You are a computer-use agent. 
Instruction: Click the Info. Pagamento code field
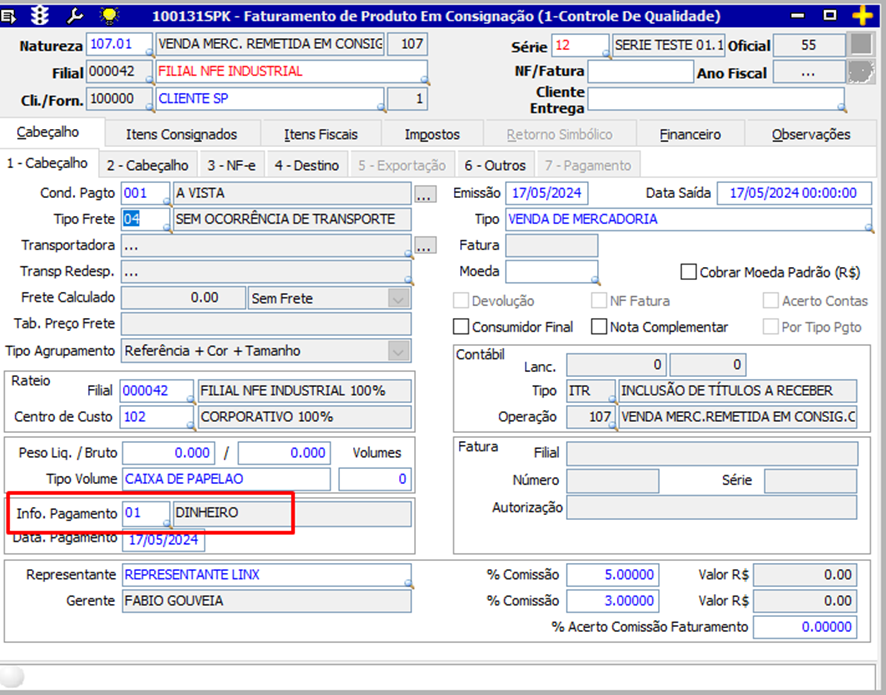pyautogui.click(x=144, y=513)
